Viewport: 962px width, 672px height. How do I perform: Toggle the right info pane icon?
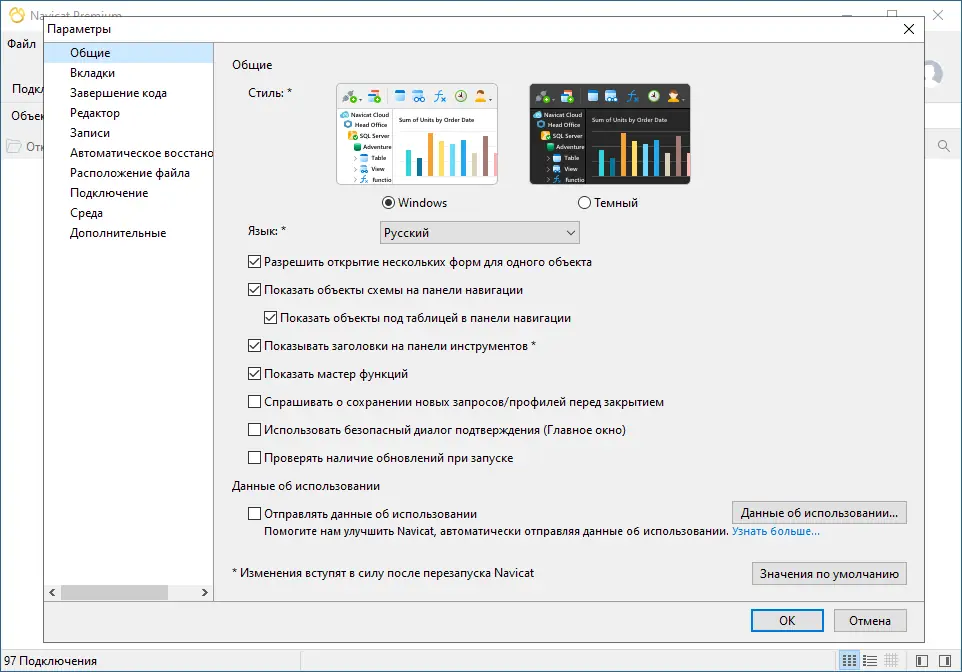coord(945,660)
